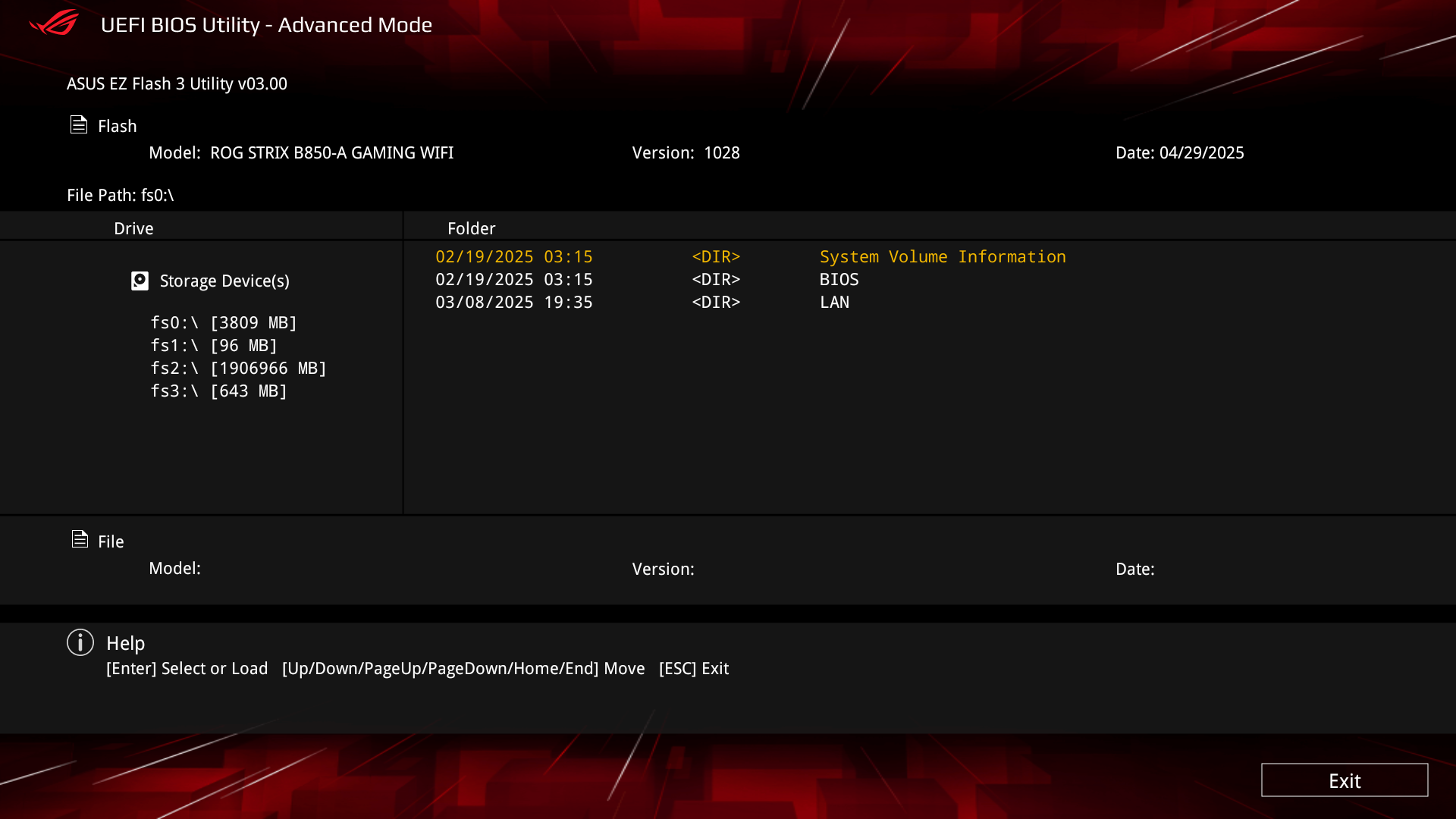Click the <DIR> tag next to BIOS

click(716, 279)
